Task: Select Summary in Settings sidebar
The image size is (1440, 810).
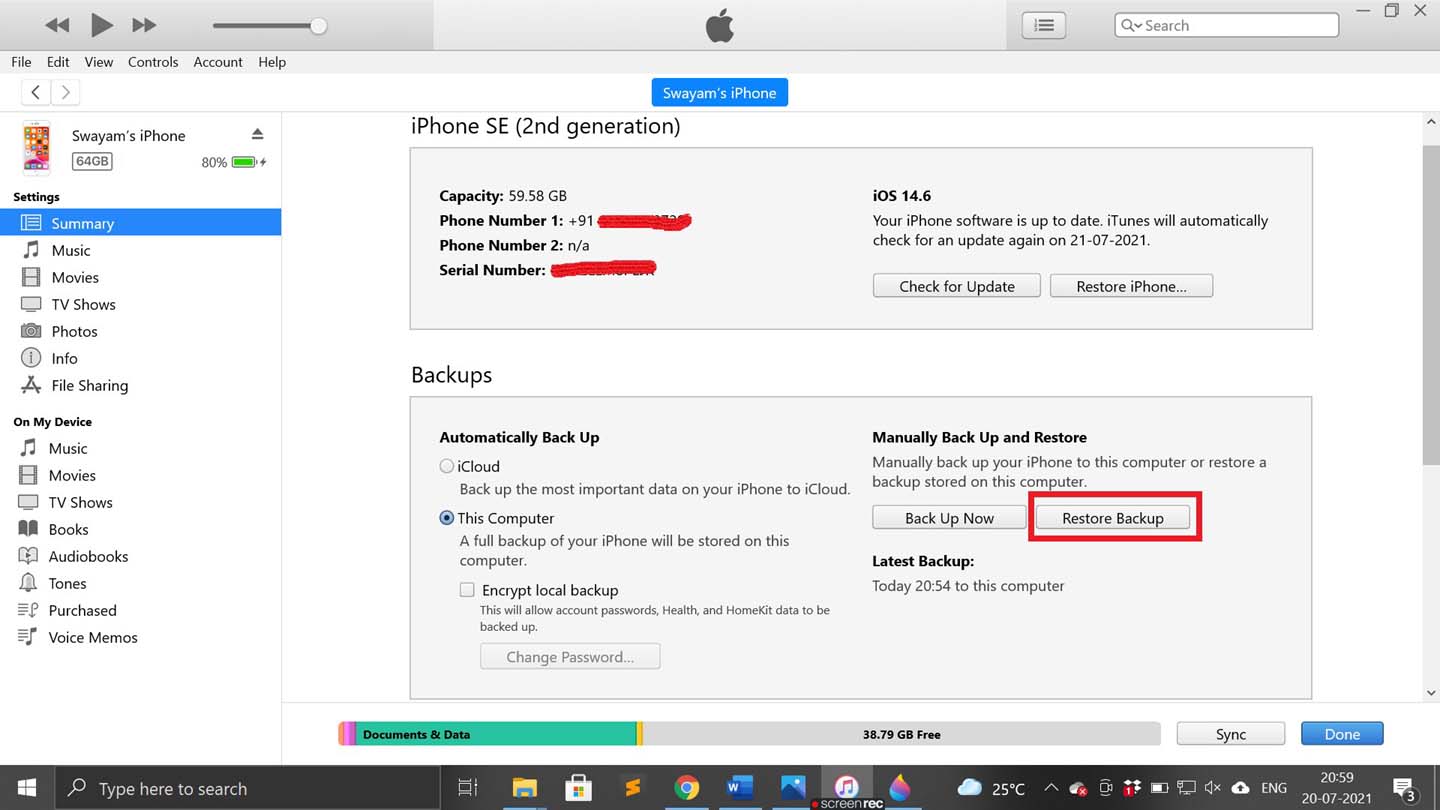Action: coord(140,223)
